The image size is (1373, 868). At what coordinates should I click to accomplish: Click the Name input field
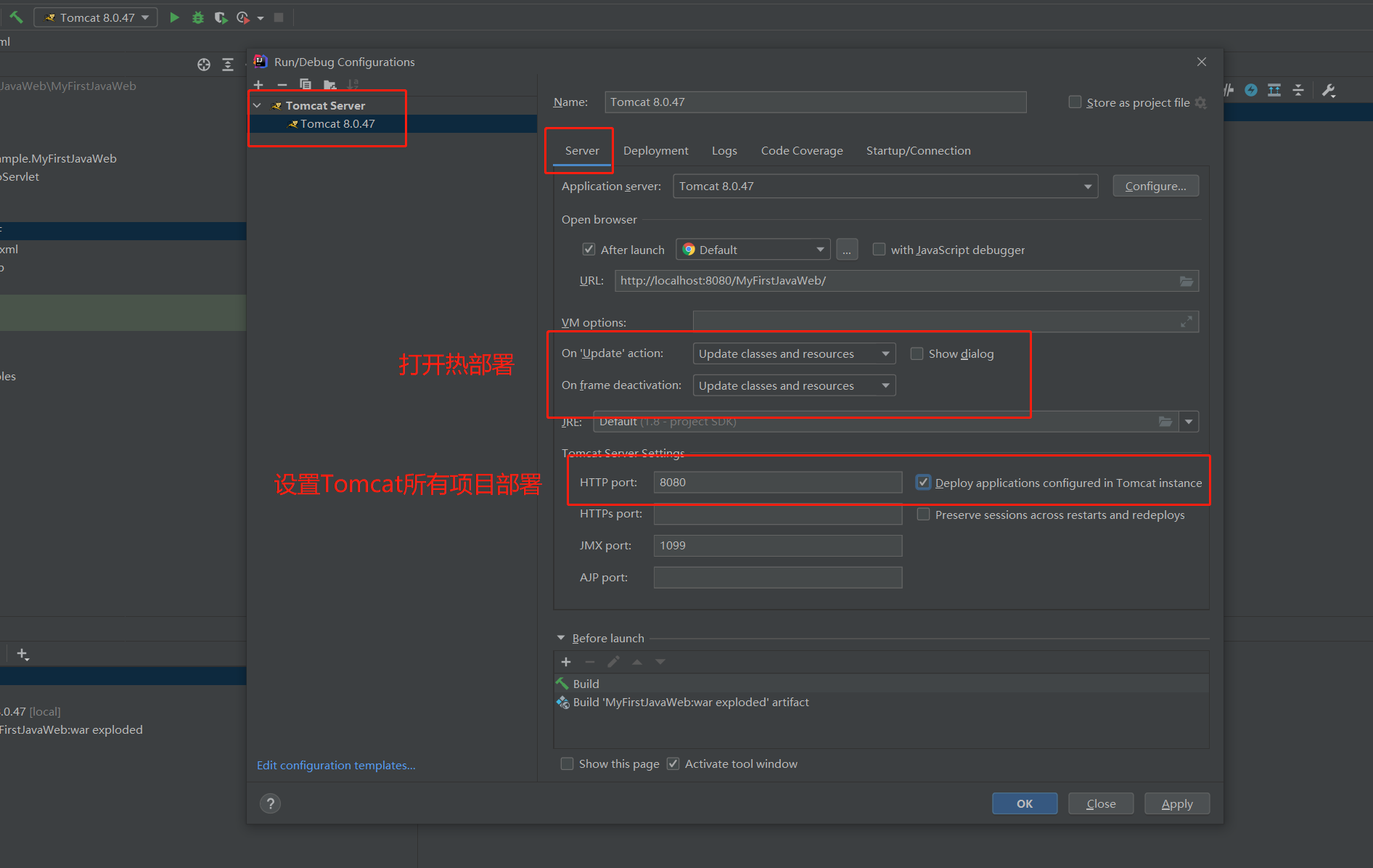click(x=816, y=102)
